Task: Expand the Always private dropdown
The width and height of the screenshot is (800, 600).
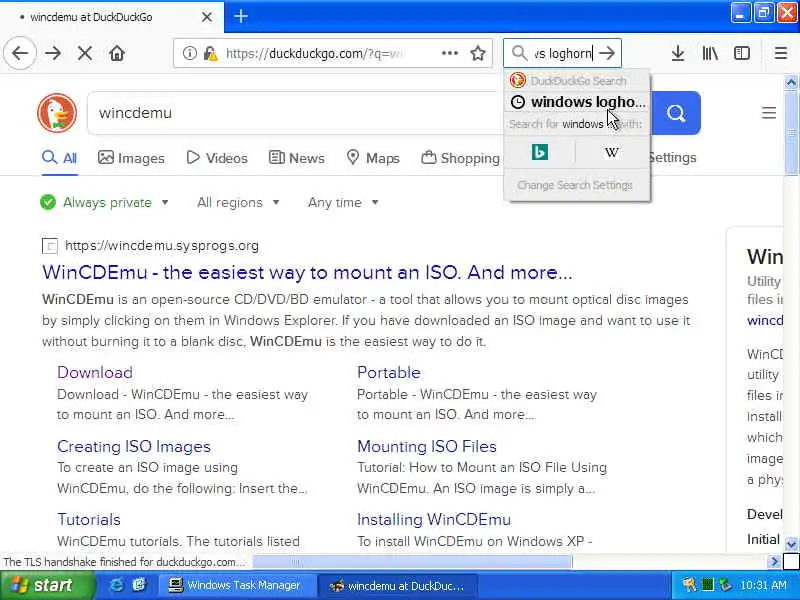Action: click(105, 203)
